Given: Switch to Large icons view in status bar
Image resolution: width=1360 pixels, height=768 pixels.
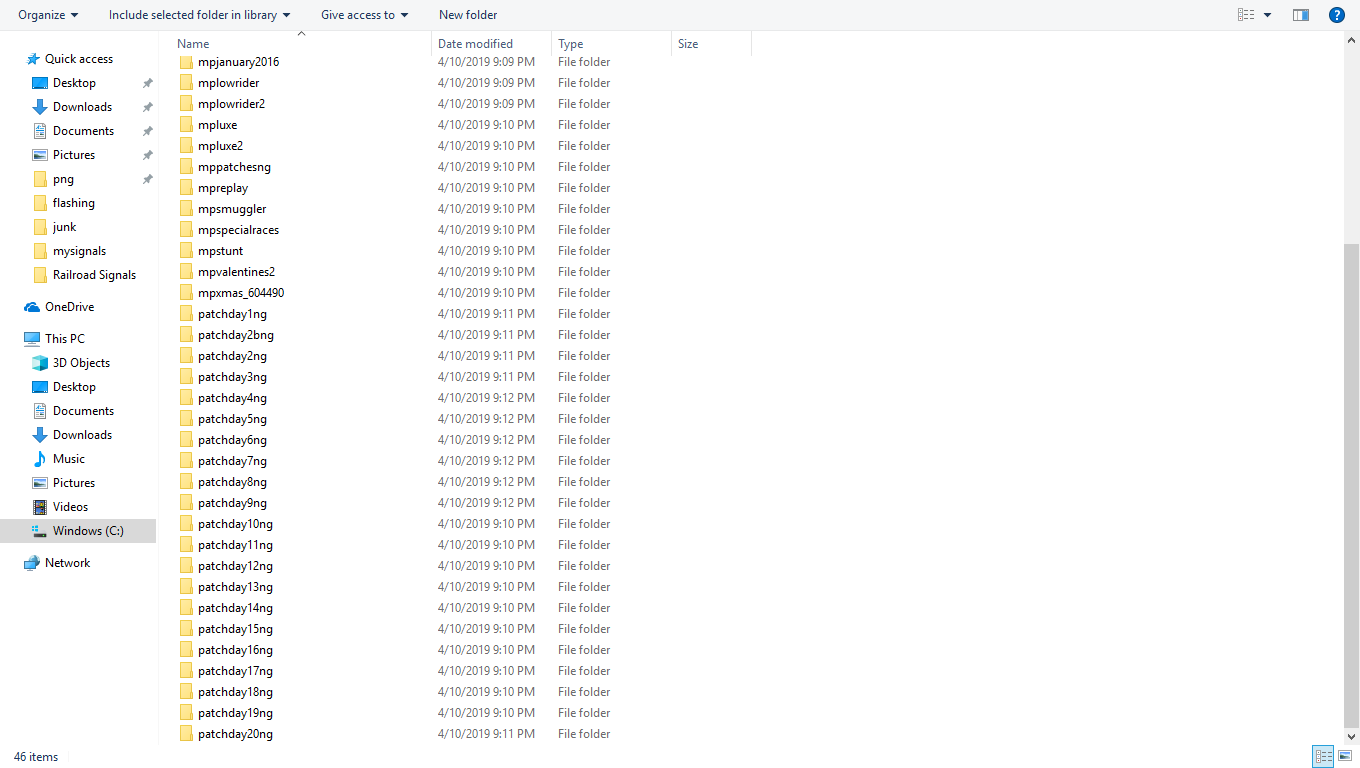Looking at the screenshot, I should (1343, 756).
